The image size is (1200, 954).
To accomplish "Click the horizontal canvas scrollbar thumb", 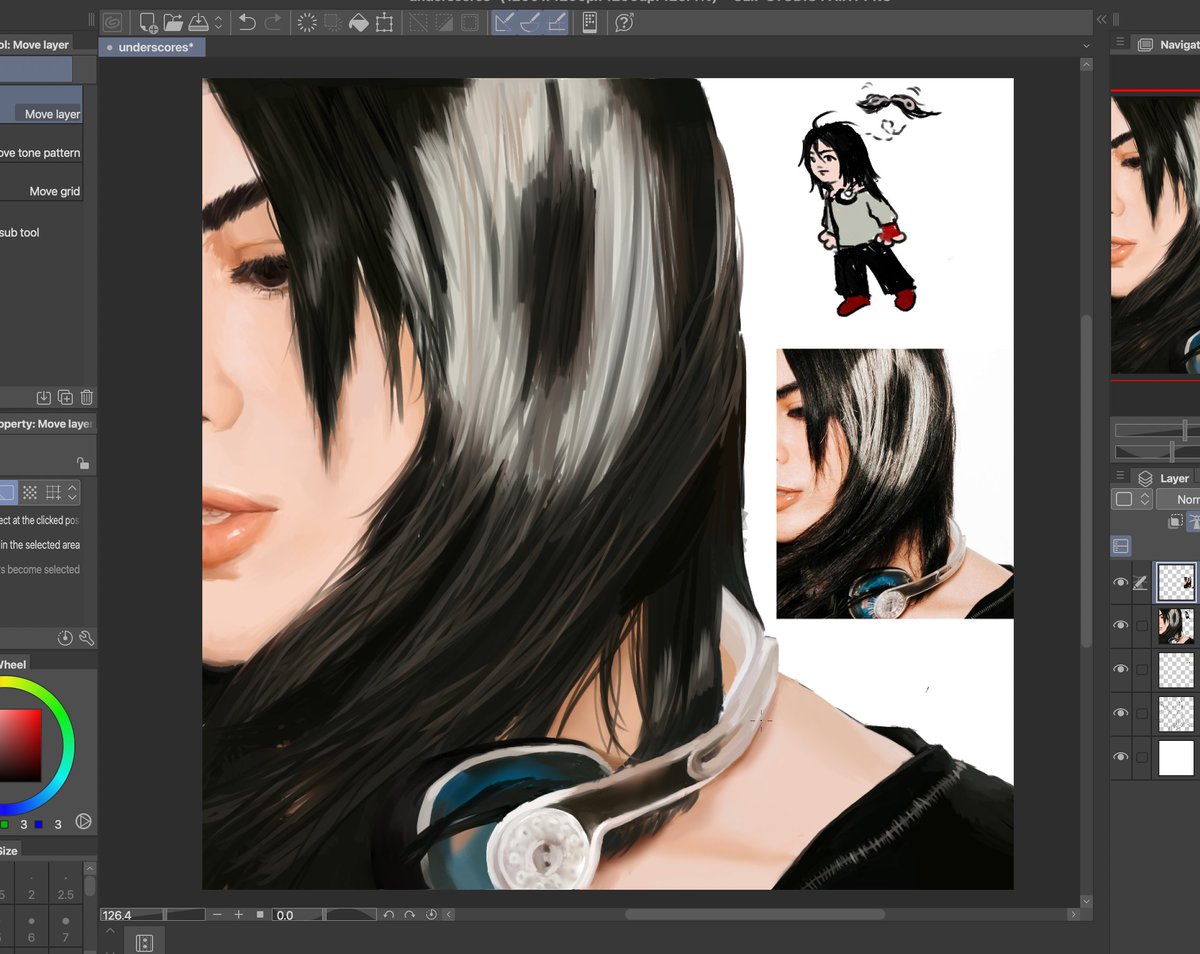I will pyautogui.click(x=755, y=914).
